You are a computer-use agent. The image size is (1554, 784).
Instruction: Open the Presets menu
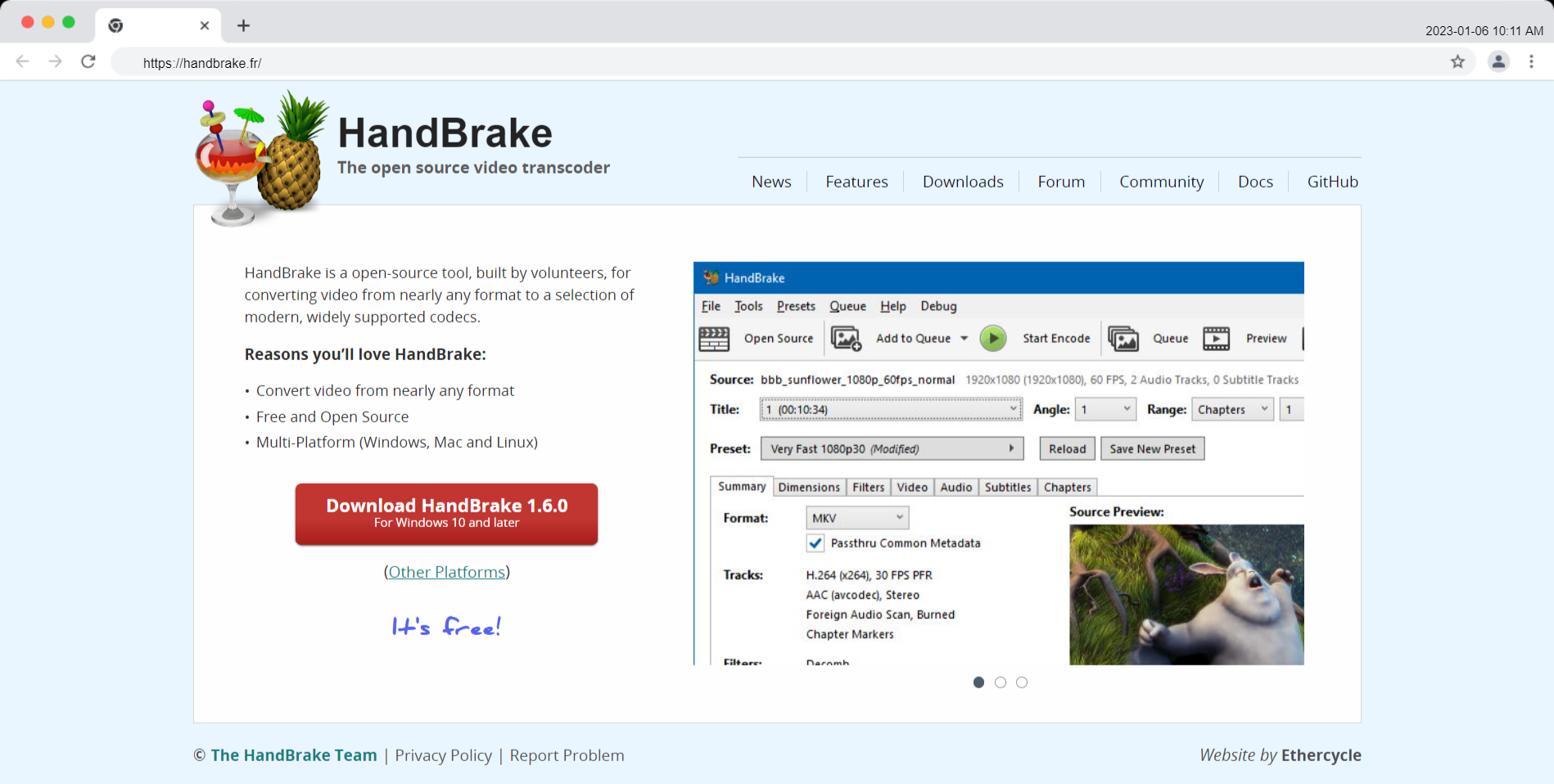click(796, 306)
